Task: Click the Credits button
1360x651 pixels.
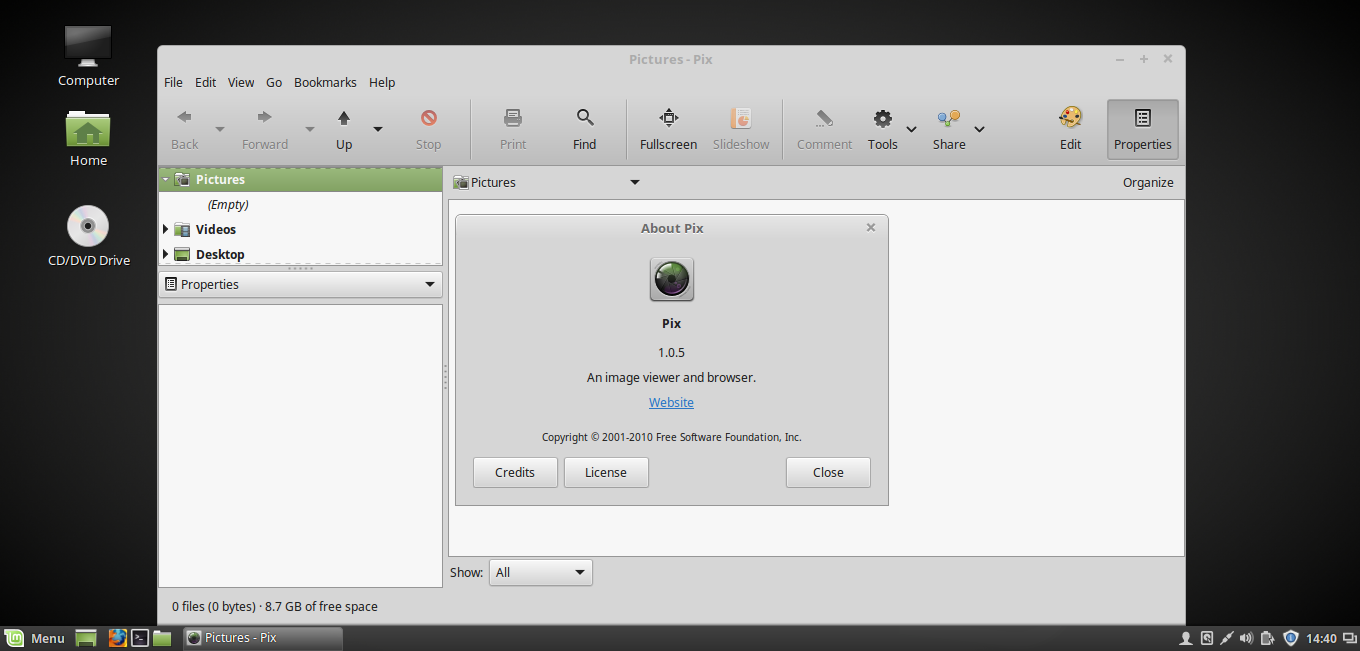Action: tap(515, 472)
